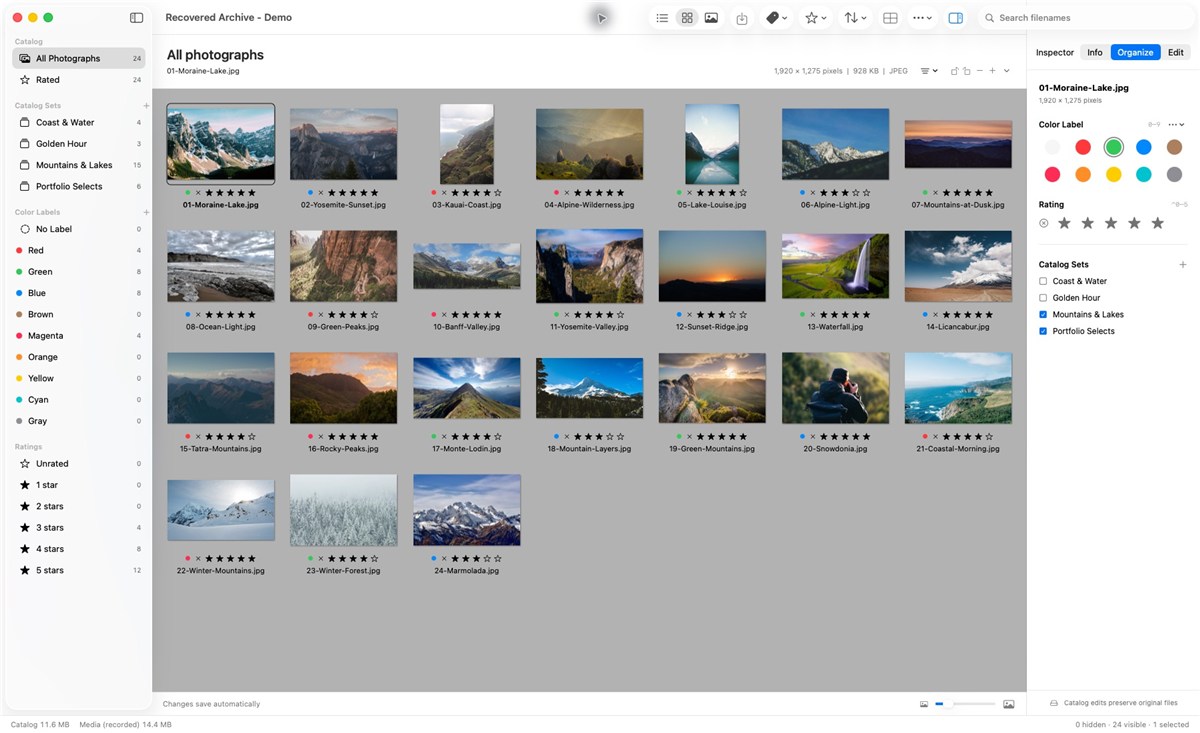Screen dimensions: 1200x733
Task: Select Rated in Catalog sidebar
Action: (79, 80)
